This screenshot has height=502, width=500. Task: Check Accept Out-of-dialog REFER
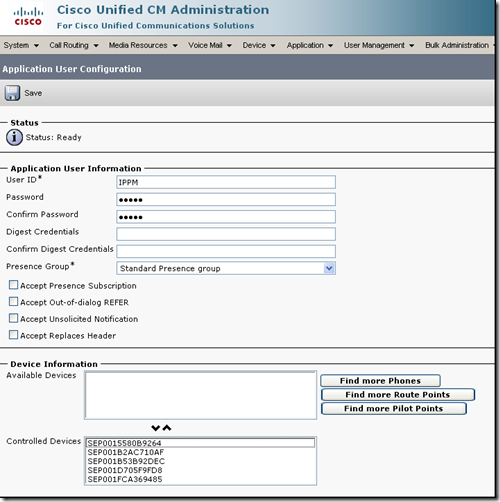coord(13,302)
